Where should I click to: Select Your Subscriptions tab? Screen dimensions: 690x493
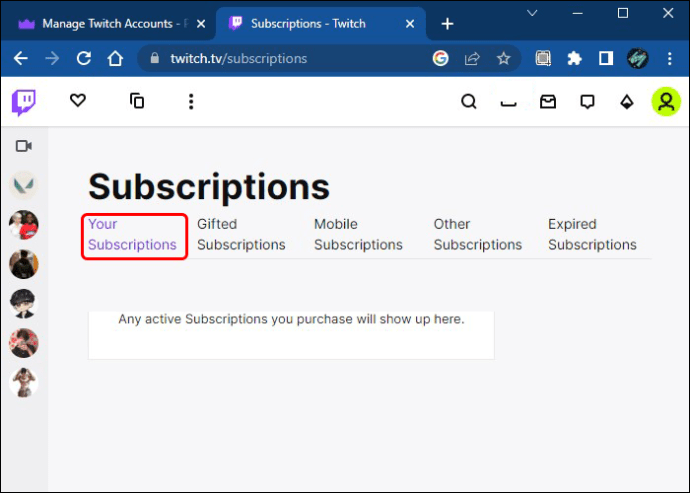click(132, 234)
